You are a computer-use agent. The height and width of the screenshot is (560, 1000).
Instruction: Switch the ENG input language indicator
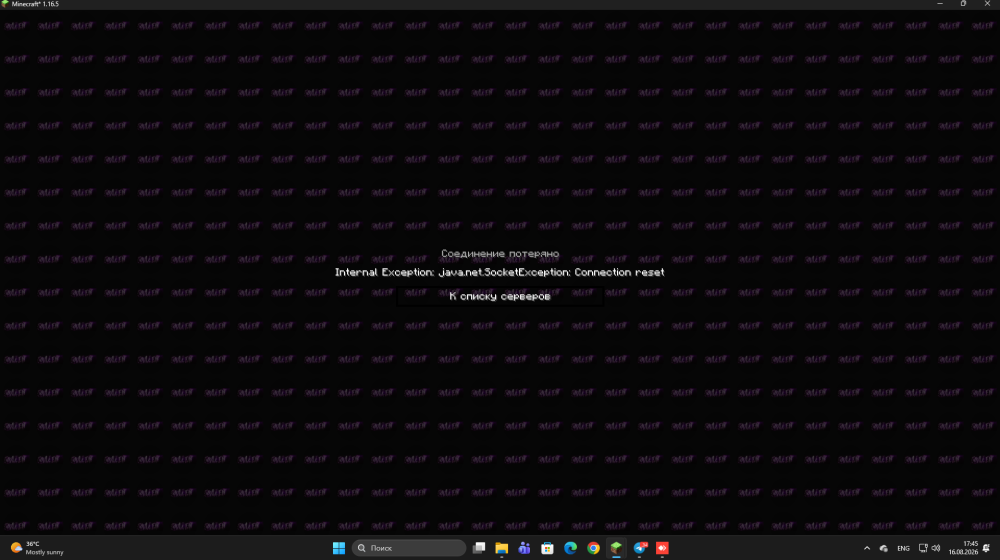903,549
